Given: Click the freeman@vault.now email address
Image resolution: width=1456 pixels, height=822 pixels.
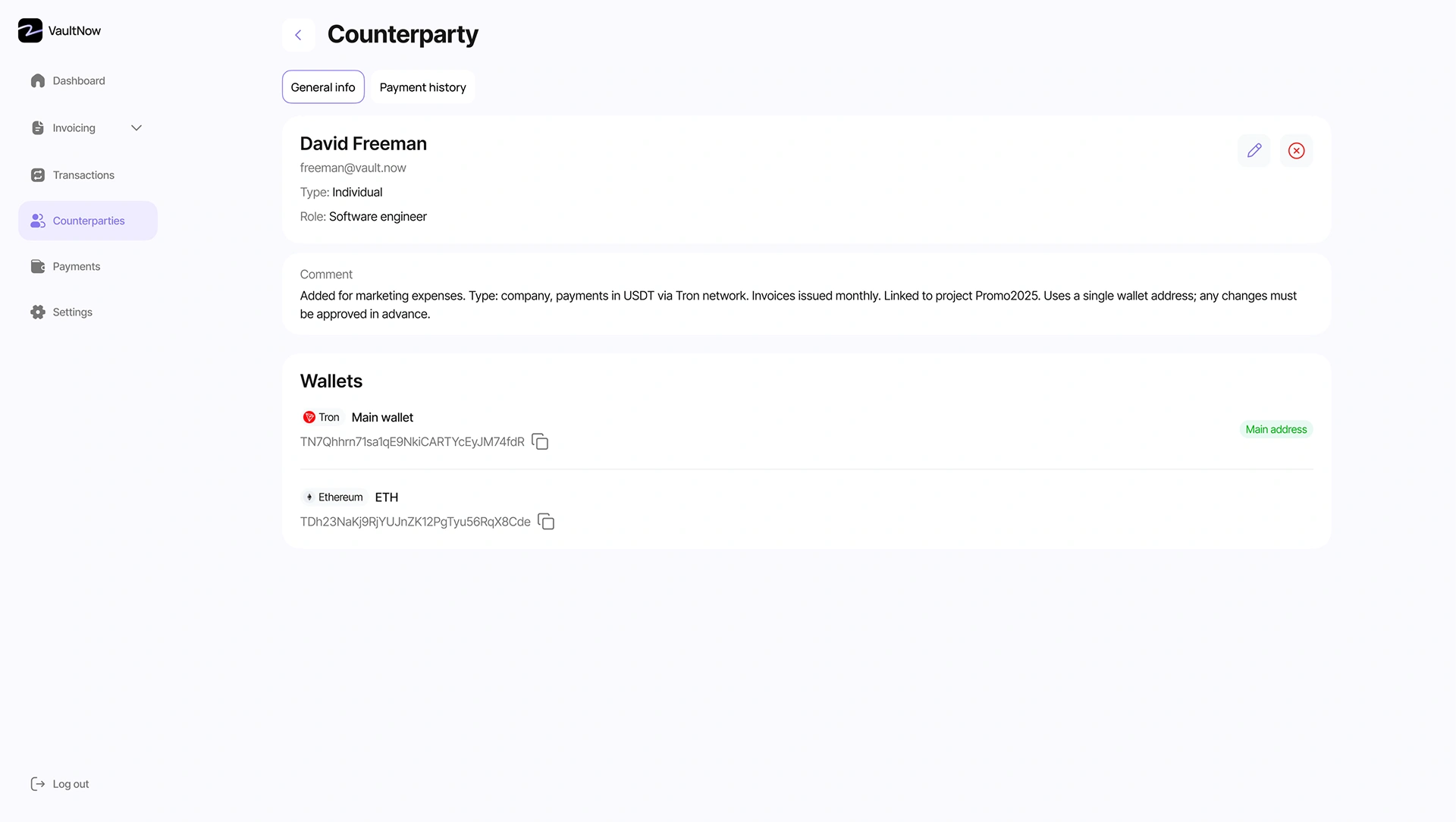Looking at the screenshot, I should pyautogui.click(x=353, y=168).
